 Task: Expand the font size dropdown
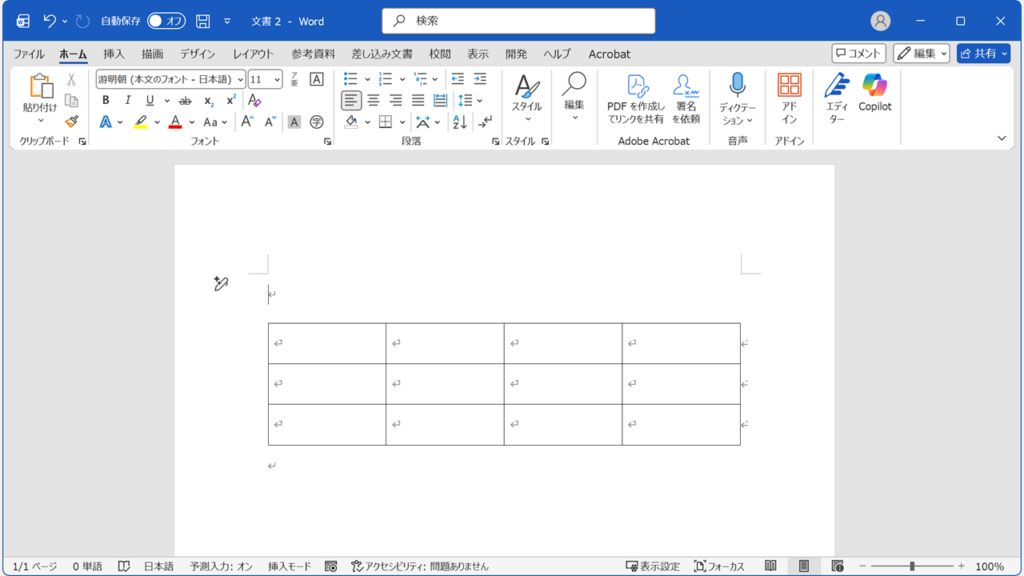coord(277,79)
